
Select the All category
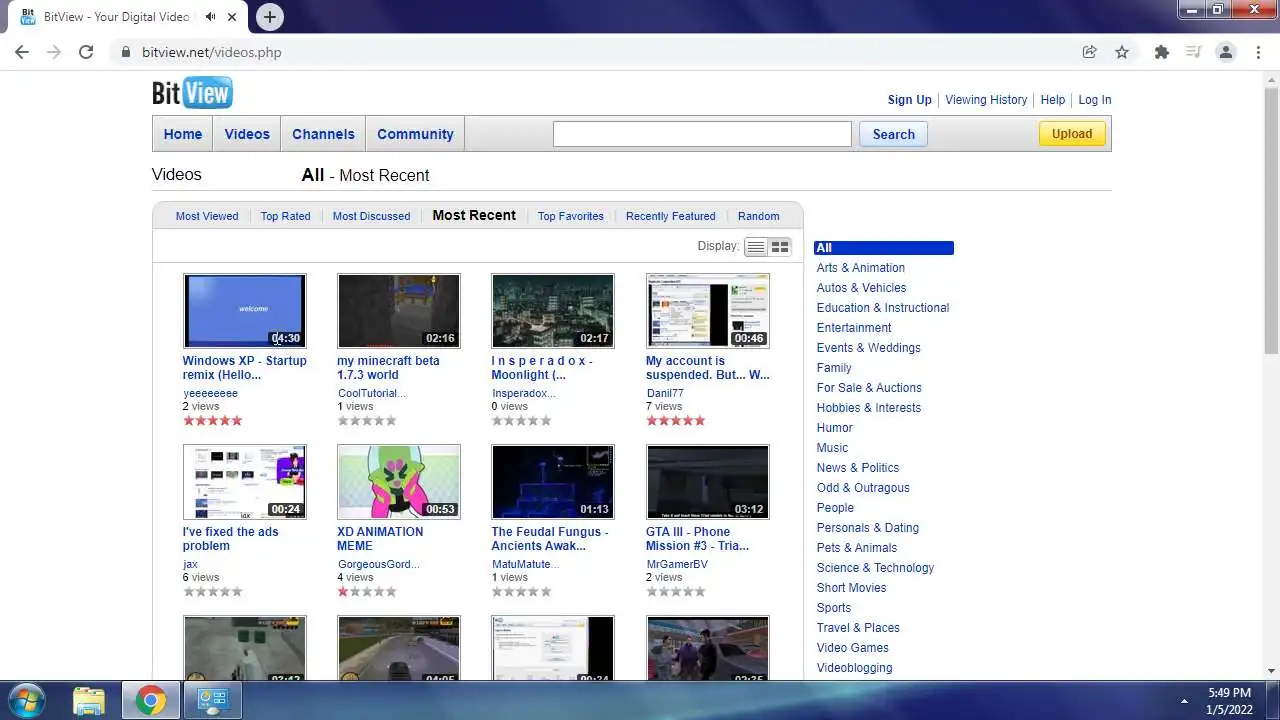pyautogui.click(x=884, y=248)
